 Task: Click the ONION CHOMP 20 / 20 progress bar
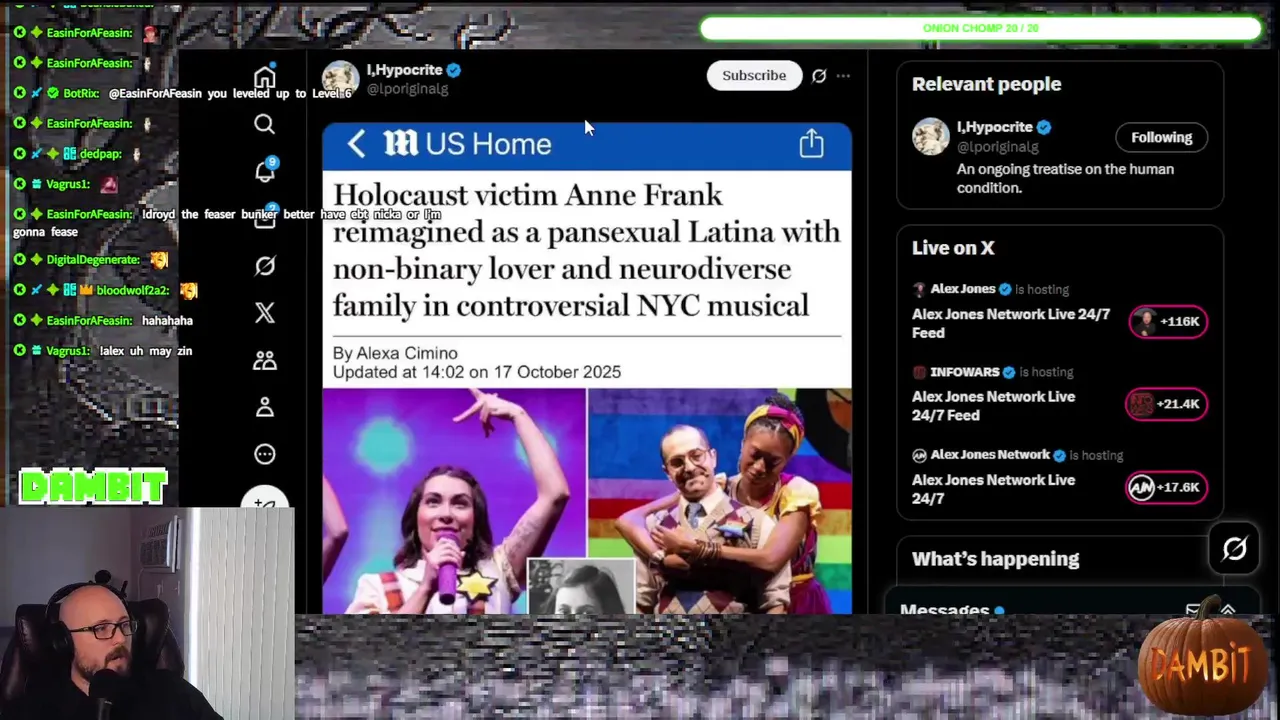[981, 28]
